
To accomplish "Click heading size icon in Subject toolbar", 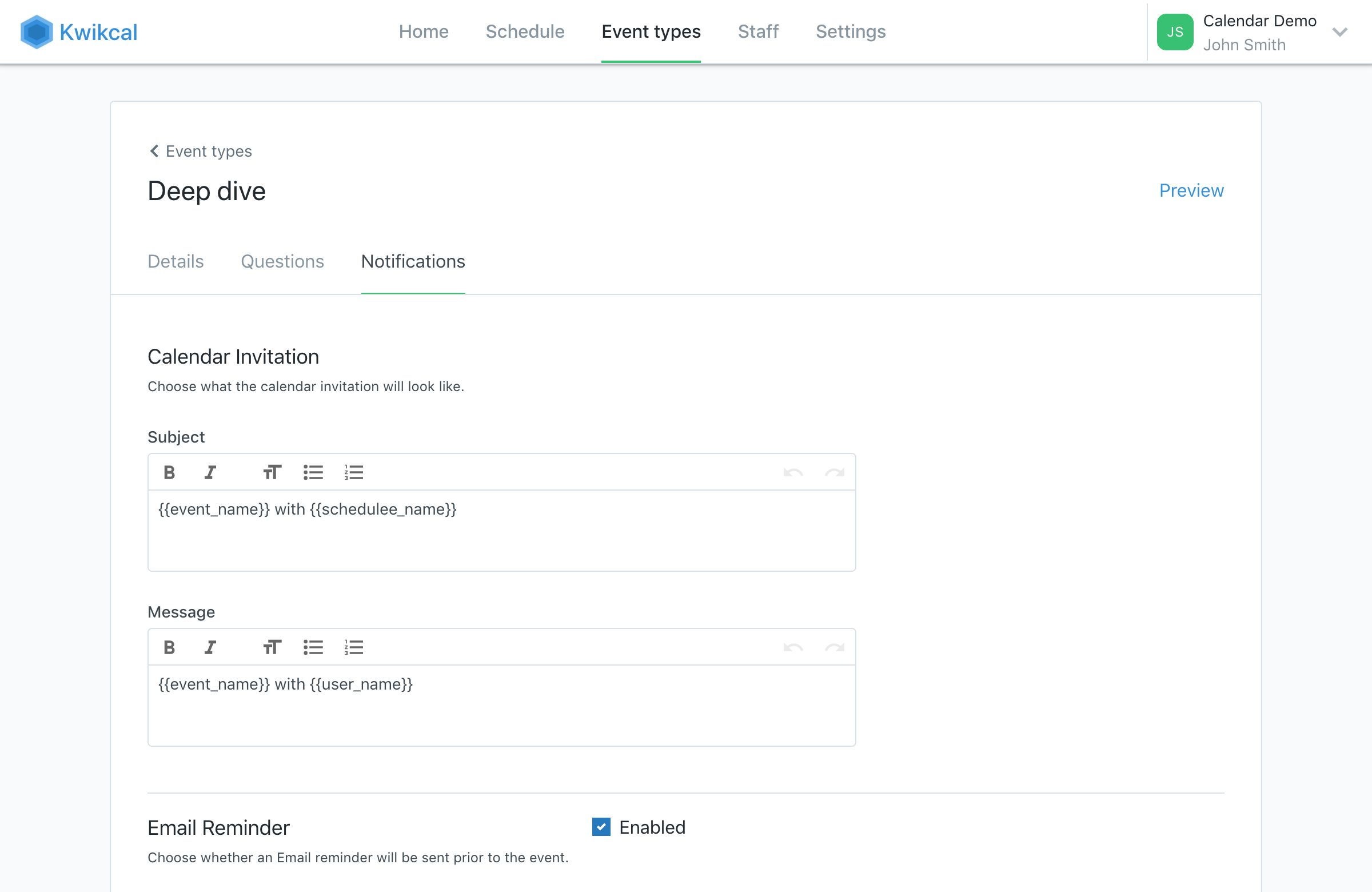I will (x=272, y=472).
